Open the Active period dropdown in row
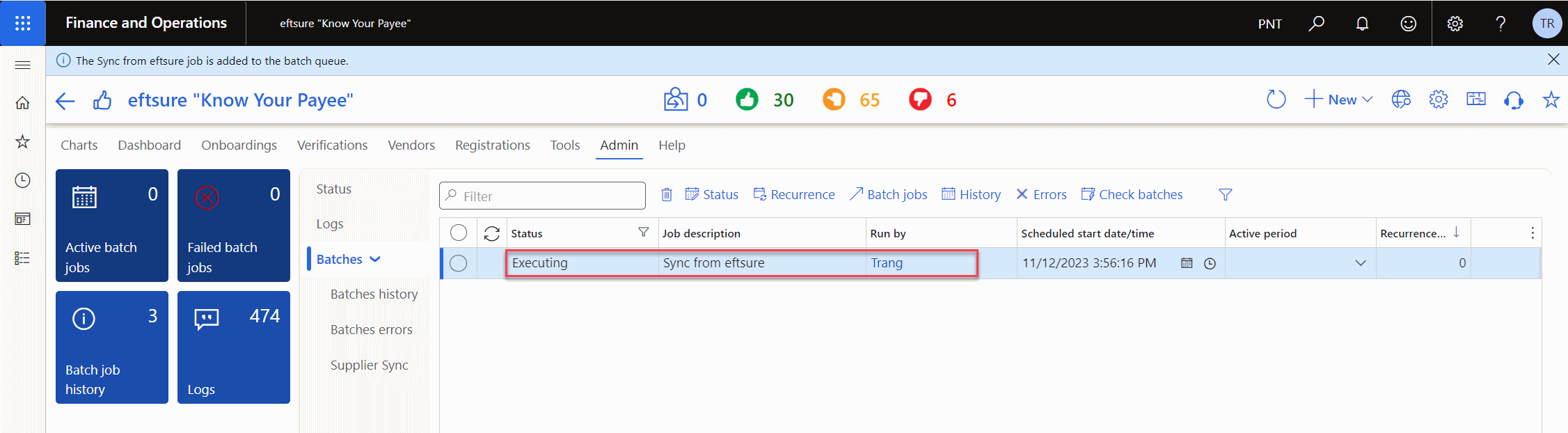This screenshot has width=1568, height=433. (x=1361, y=263)
